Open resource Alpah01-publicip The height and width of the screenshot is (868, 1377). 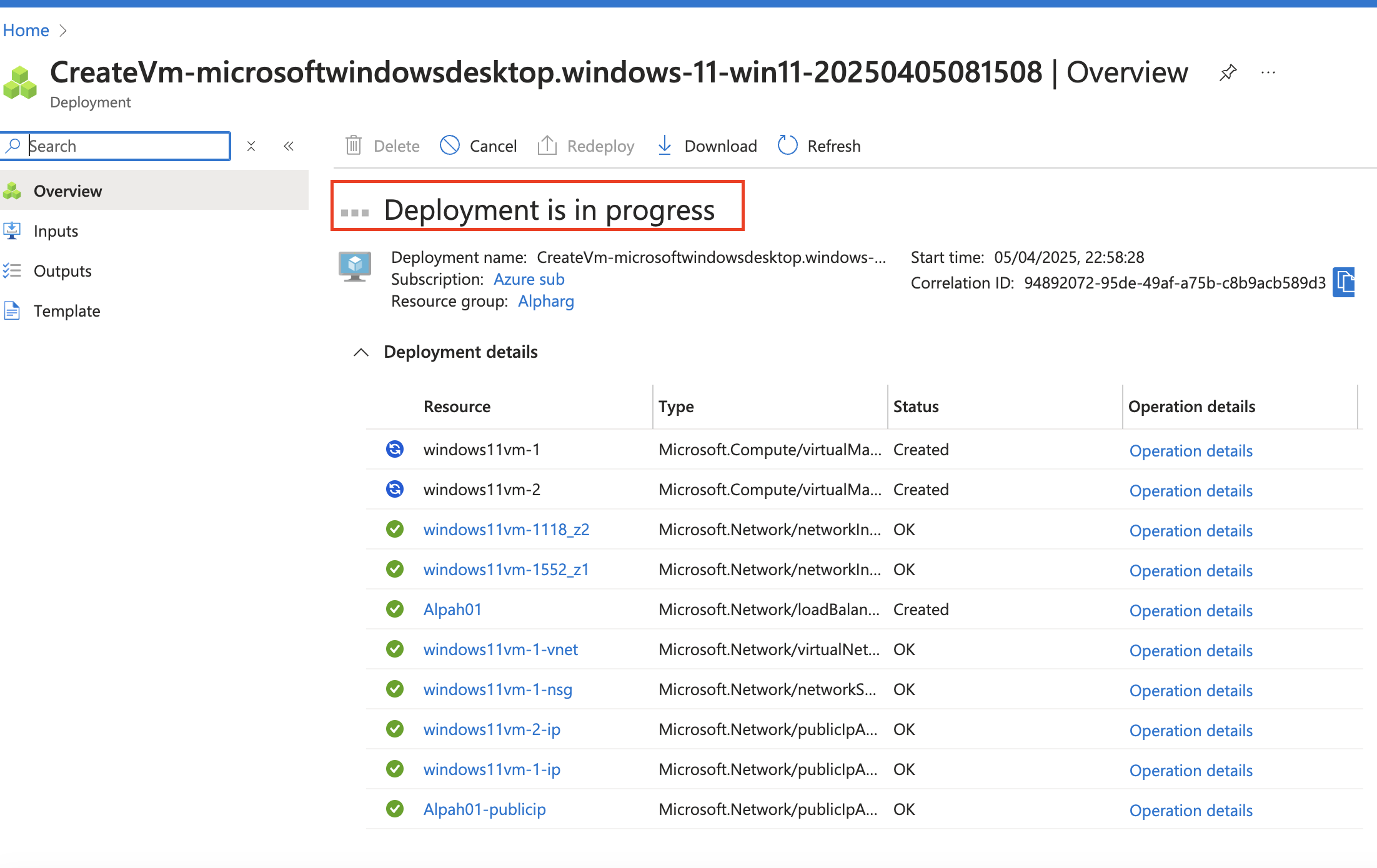(484, 809)
